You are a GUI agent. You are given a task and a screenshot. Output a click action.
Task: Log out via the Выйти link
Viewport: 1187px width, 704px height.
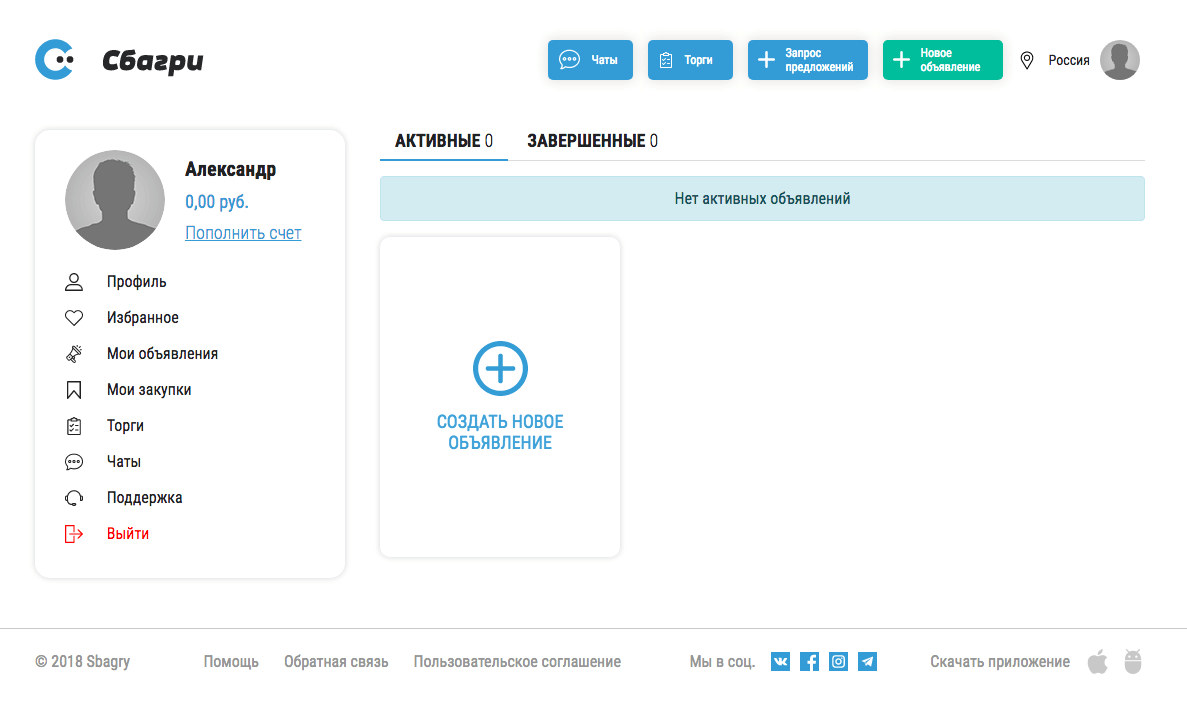[128, 534]
